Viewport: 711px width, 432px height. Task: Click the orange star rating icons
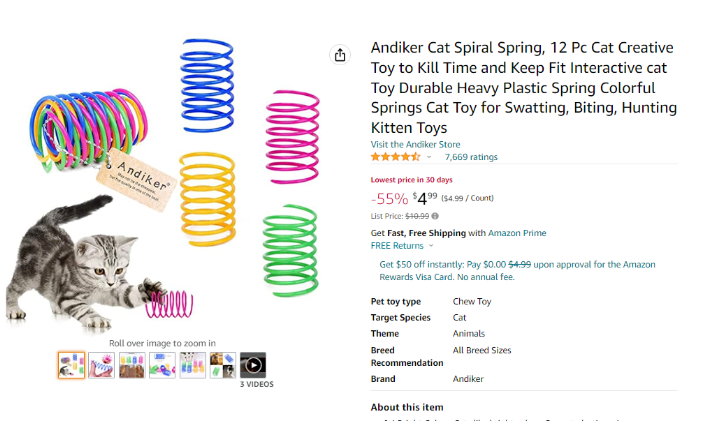[x=395, y=157]
